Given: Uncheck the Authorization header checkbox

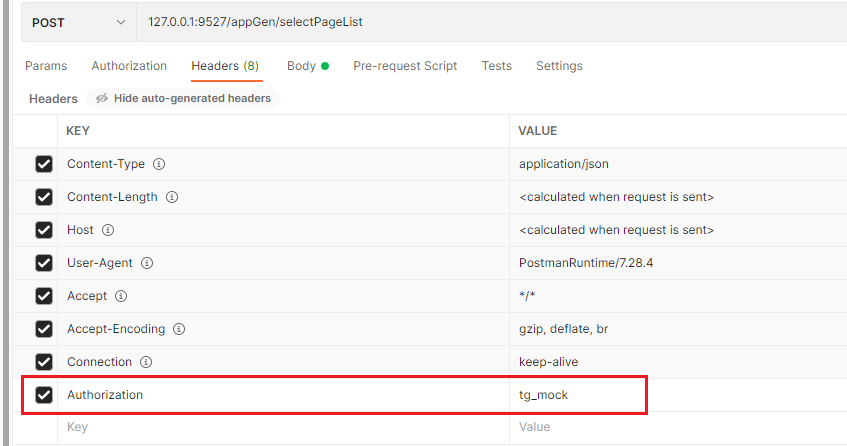Looking at the screenshot, I should 44,395.
